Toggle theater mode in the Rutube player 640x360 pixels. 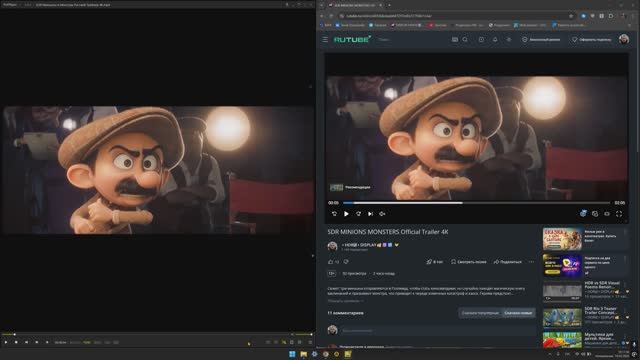(x=607, y=213)
